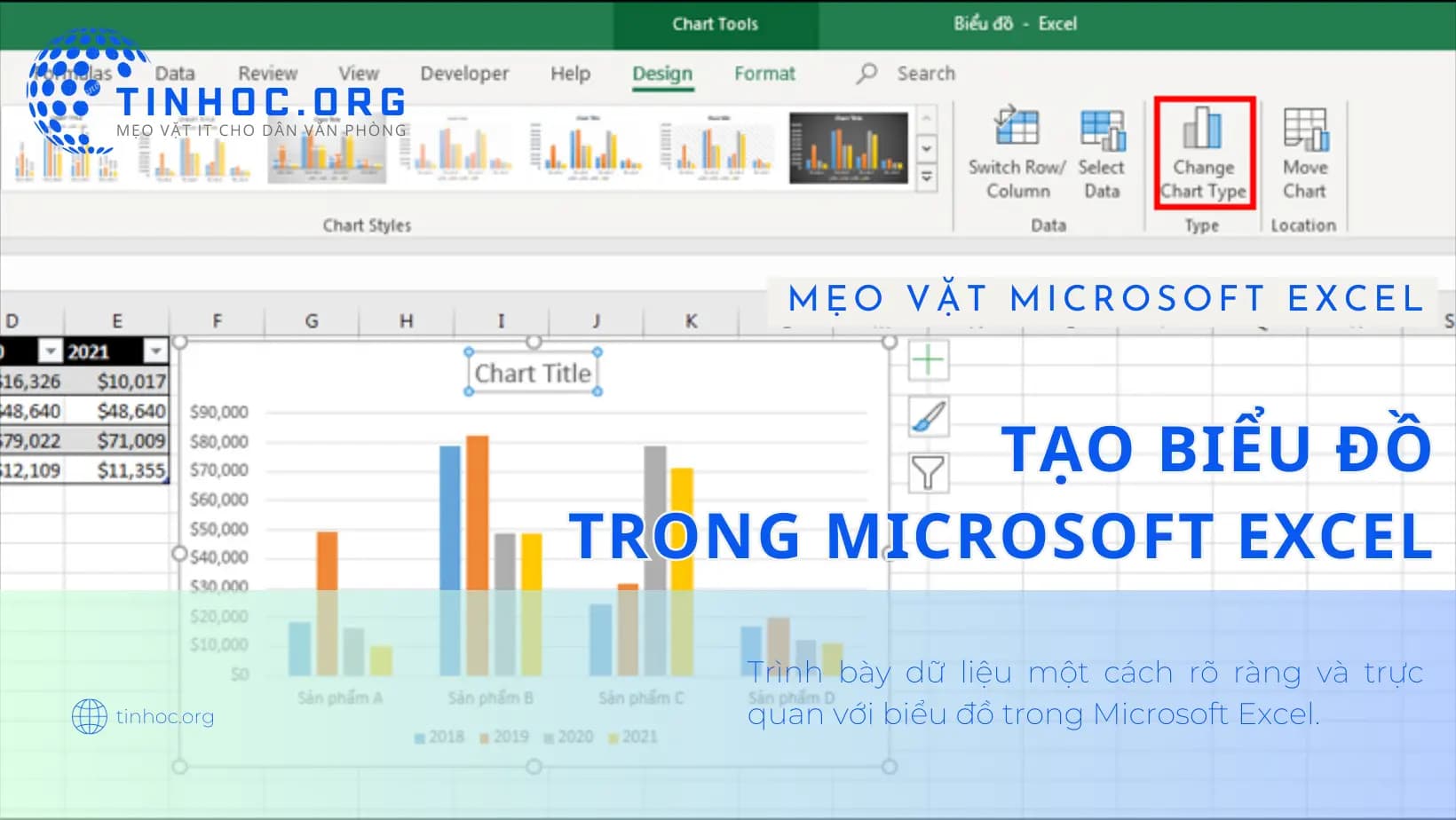
Task: Open the Help tab
Action: pyautogui.click(x=570, y=74)
